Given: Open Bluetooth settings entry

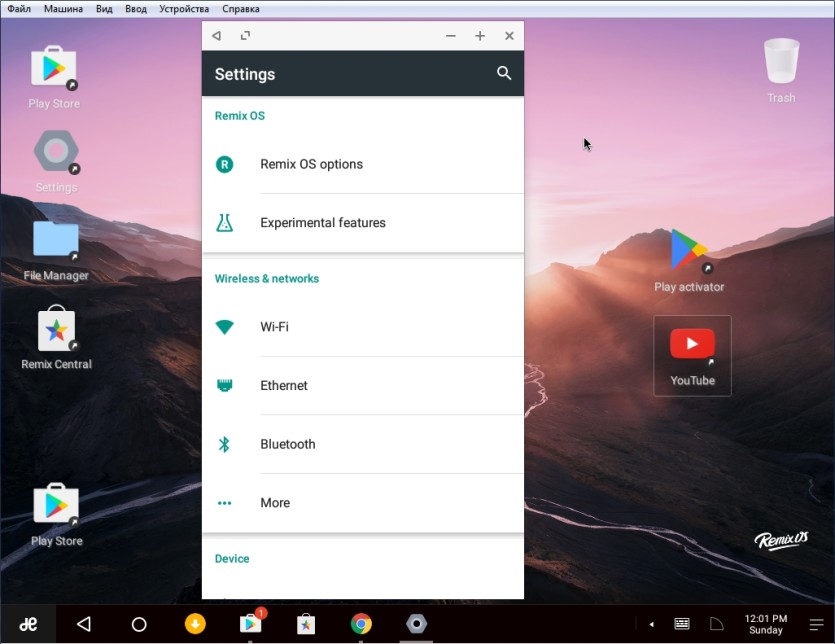Looking at the screenshot, I should tap(363, 444).
